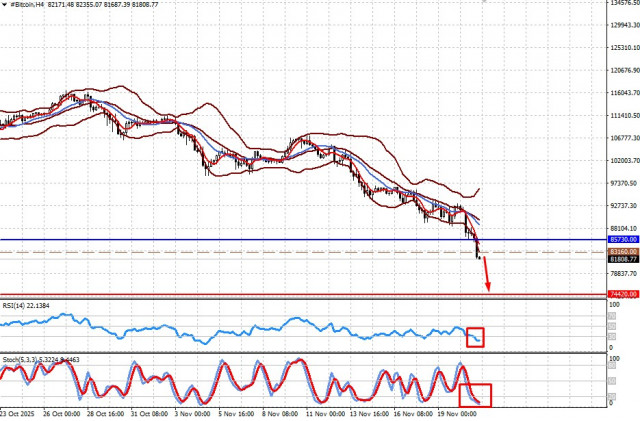Select the 5 Nov 16:00 time label
This screenshot has width=640, height=421.
coord(236,414)
